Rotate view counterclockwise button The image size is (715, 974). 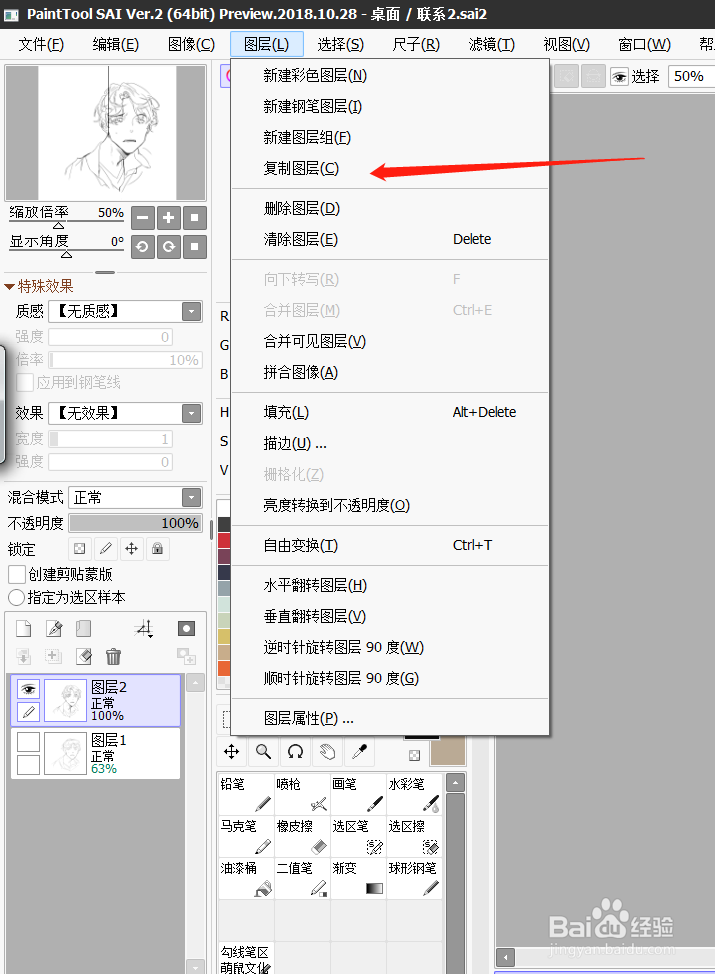pyautogui.click(x=142, y=247)
